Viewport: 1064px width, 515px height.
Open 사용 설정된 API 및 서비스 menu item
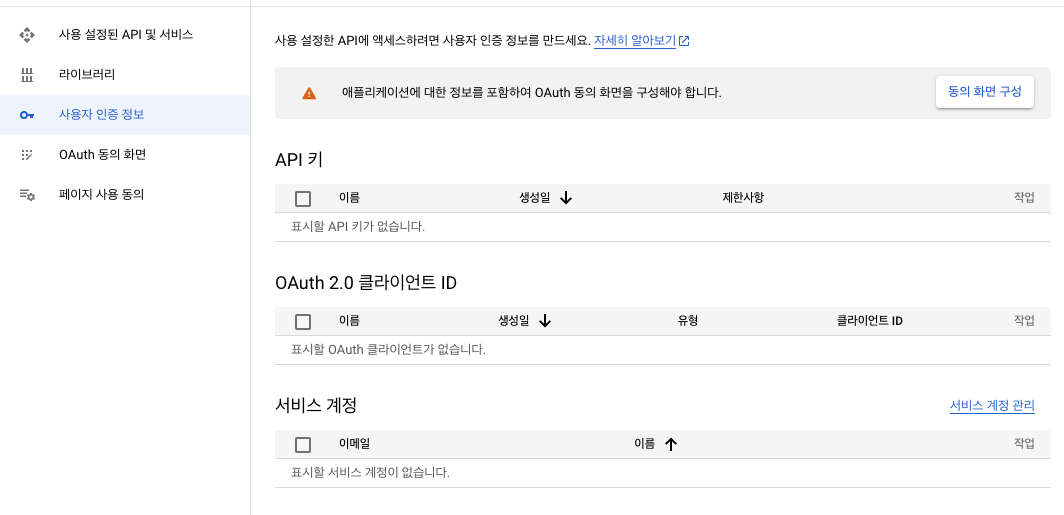(125, 35)
